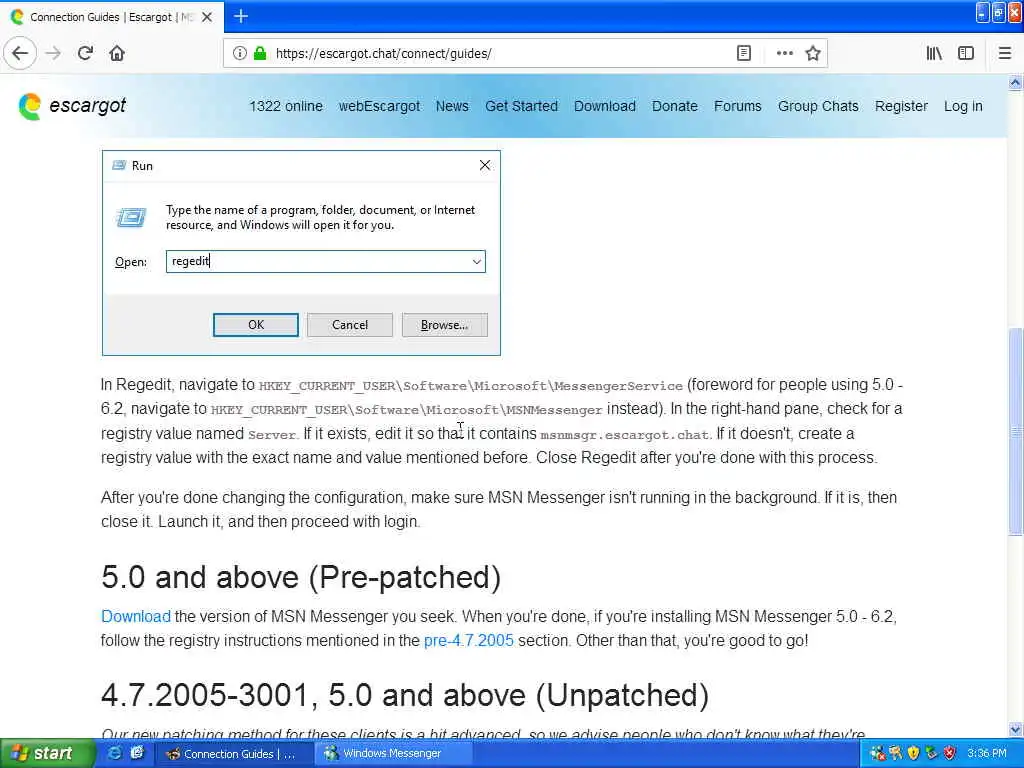Reload the current page
The image size is (1024, 768).
(85, 53)
